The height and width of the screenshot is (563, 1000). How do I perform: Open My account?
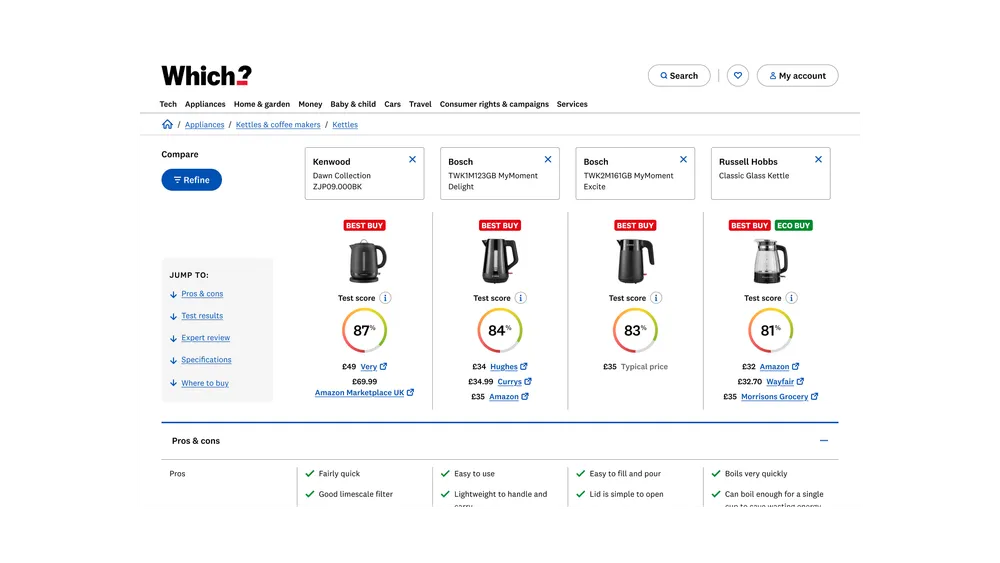797,76
